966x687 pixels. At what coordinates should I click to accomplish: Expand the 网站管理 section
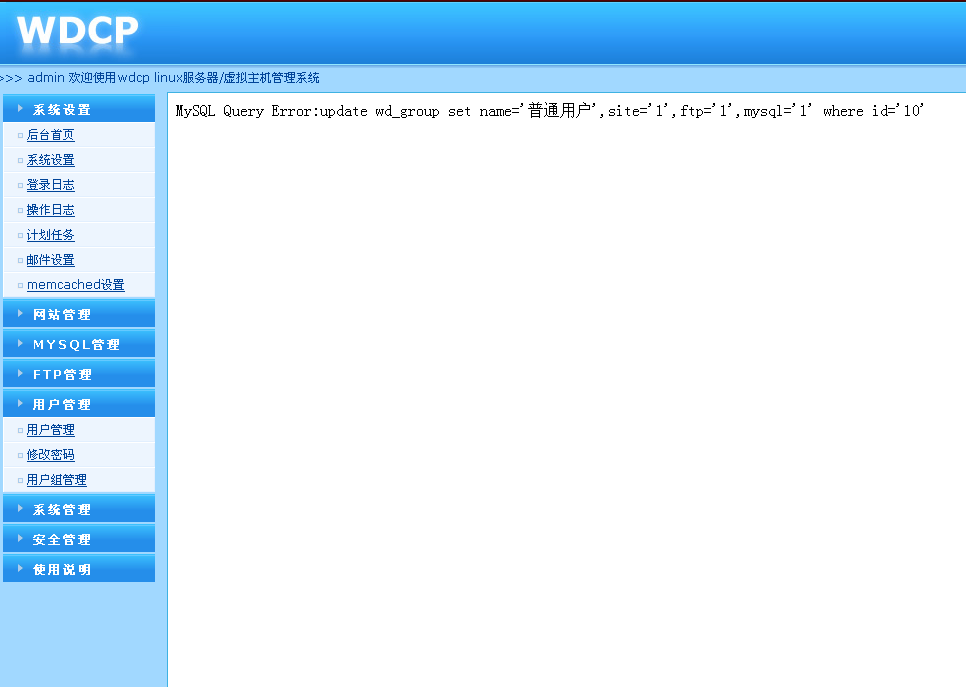(79, 314)
